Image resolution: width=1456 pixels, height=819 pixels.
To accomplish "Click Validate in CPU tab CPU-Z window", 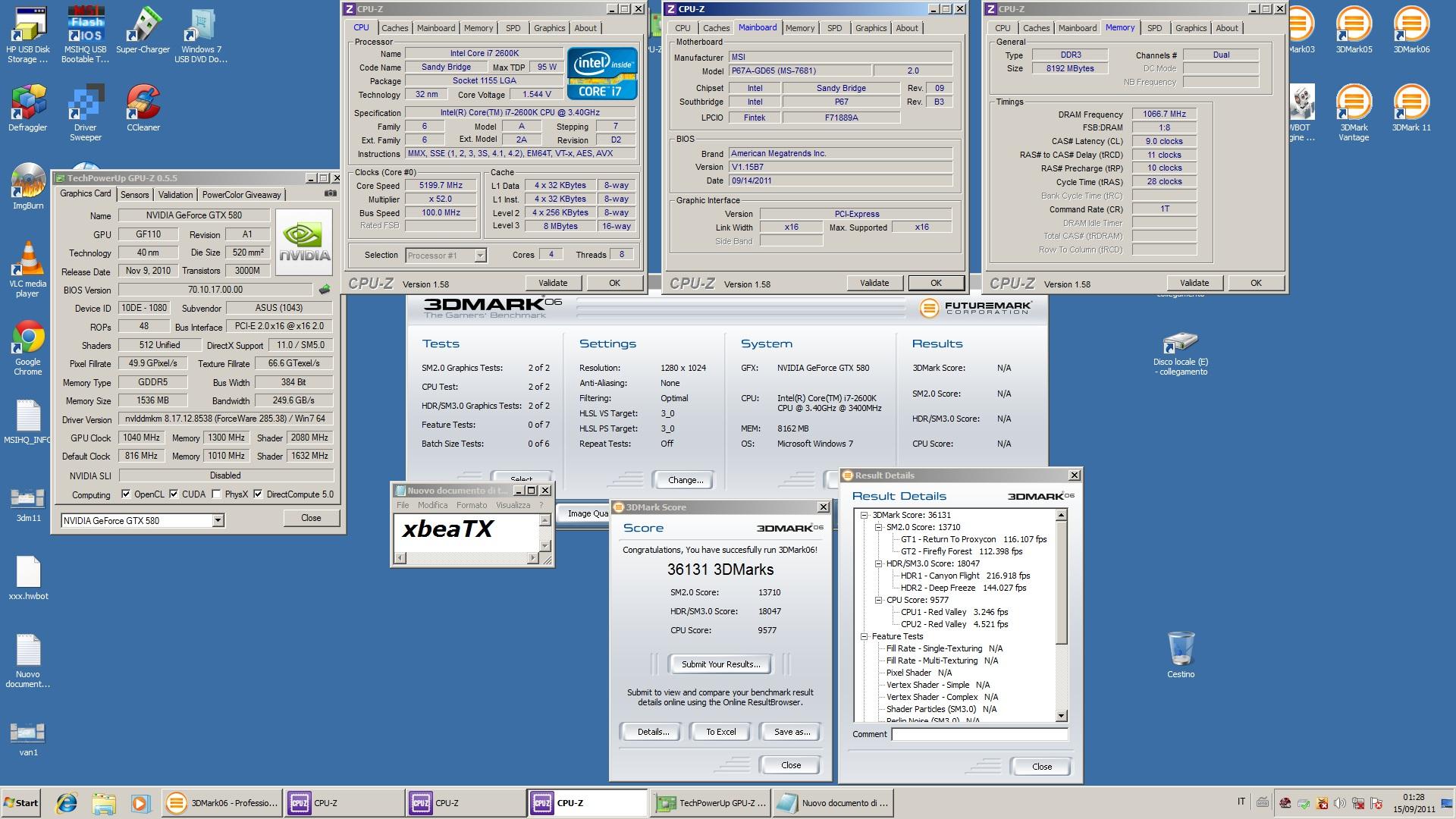I will (553, 283).
